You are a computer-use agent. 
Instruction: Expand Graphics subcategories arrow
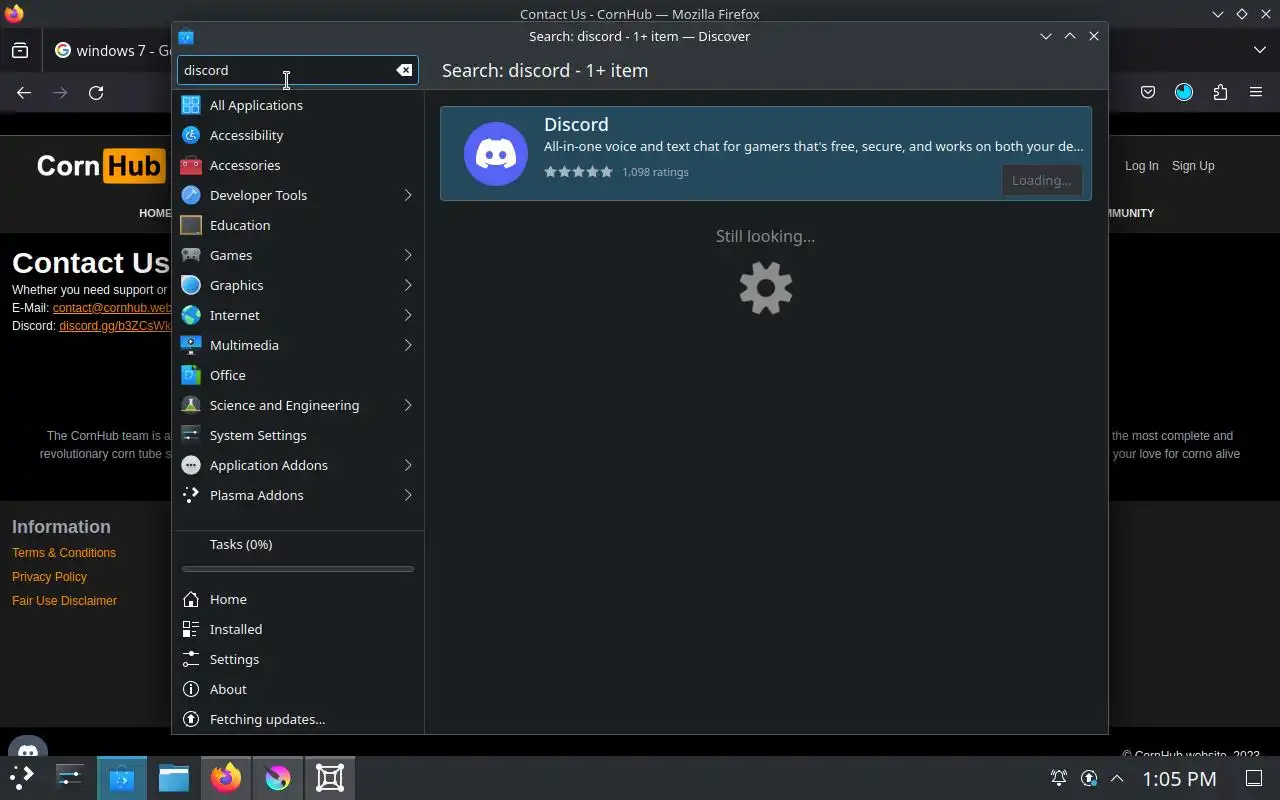pyautogui.click(x=408, y=285)
